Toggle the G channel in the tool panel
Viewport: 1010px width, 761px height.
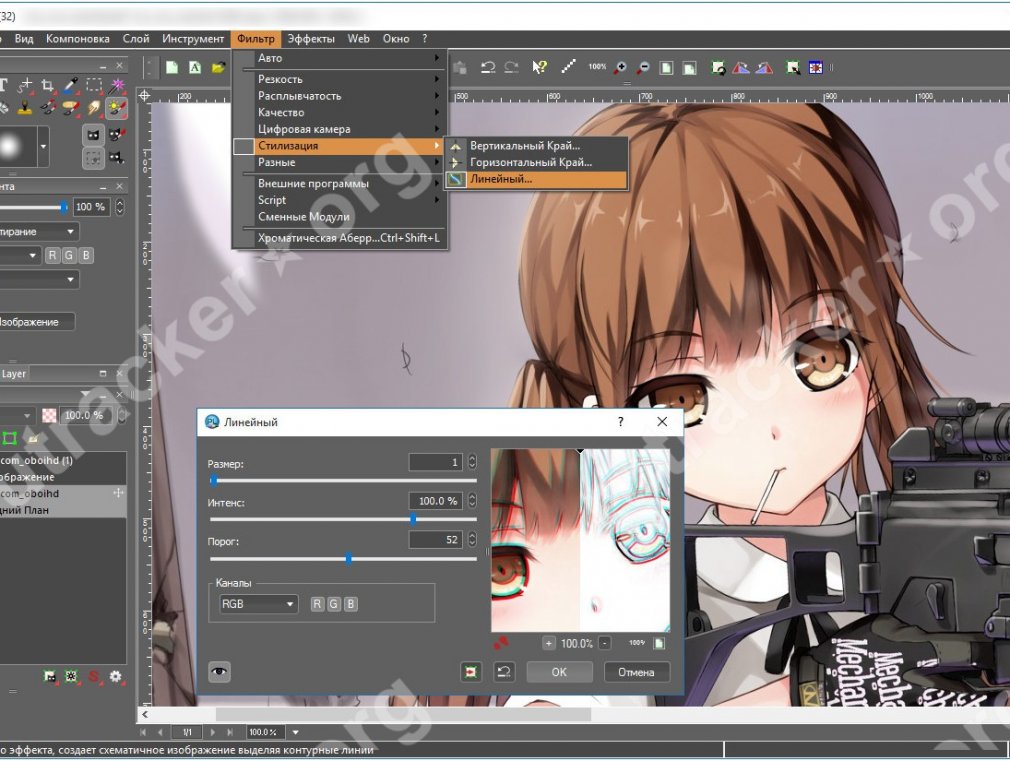[69, 255]
